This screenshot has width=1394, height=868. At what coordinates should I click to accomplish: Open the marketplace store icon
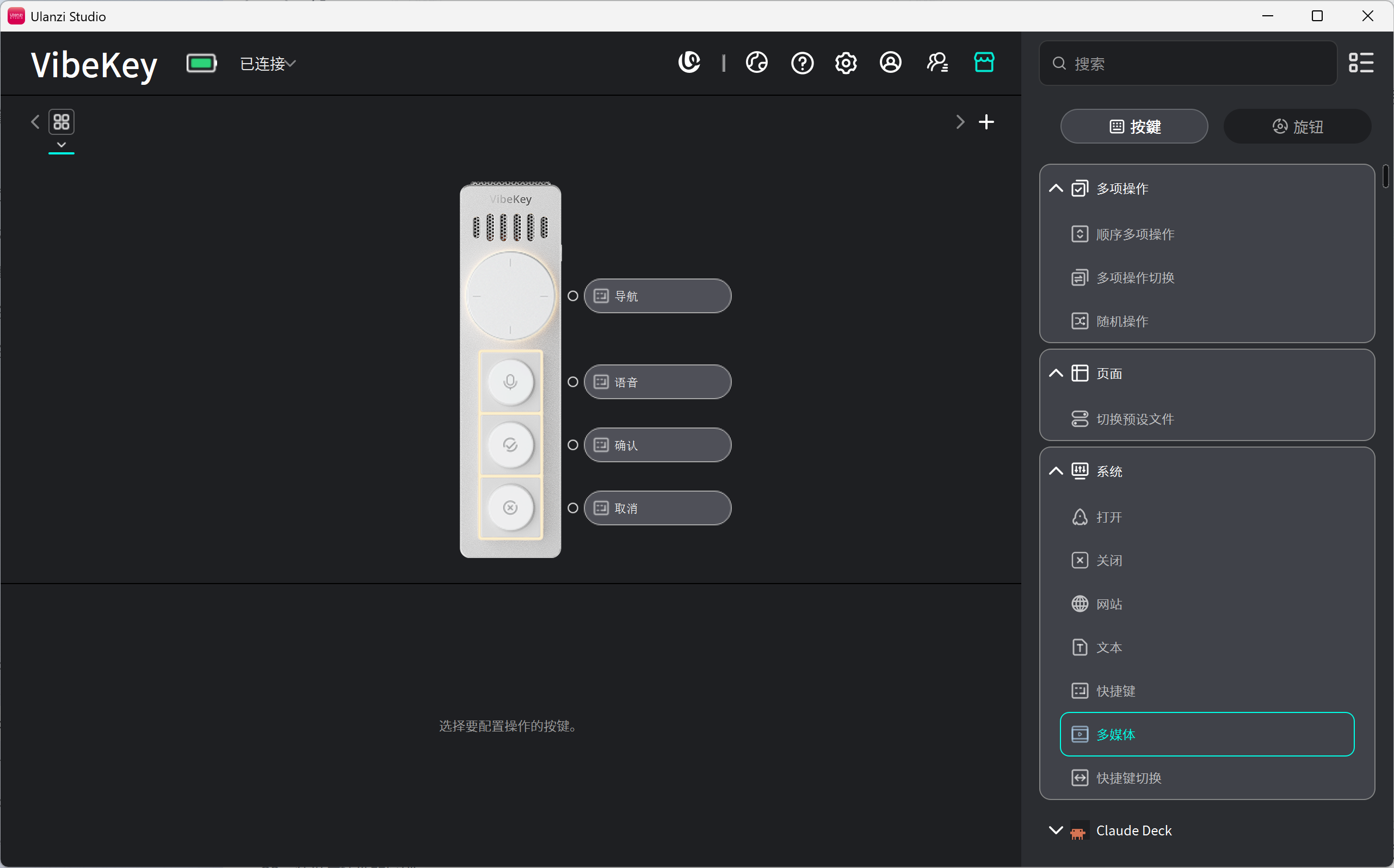tap(984, 63)
